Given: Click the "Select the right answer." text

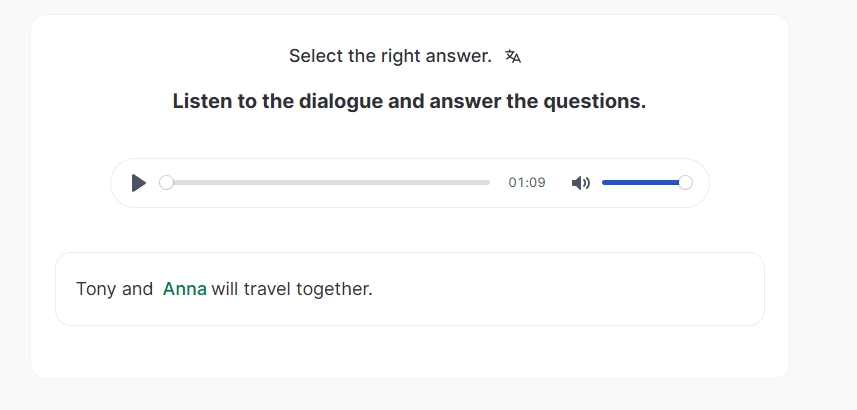Looking at the screenshot, I should click(x=390, y=56).
